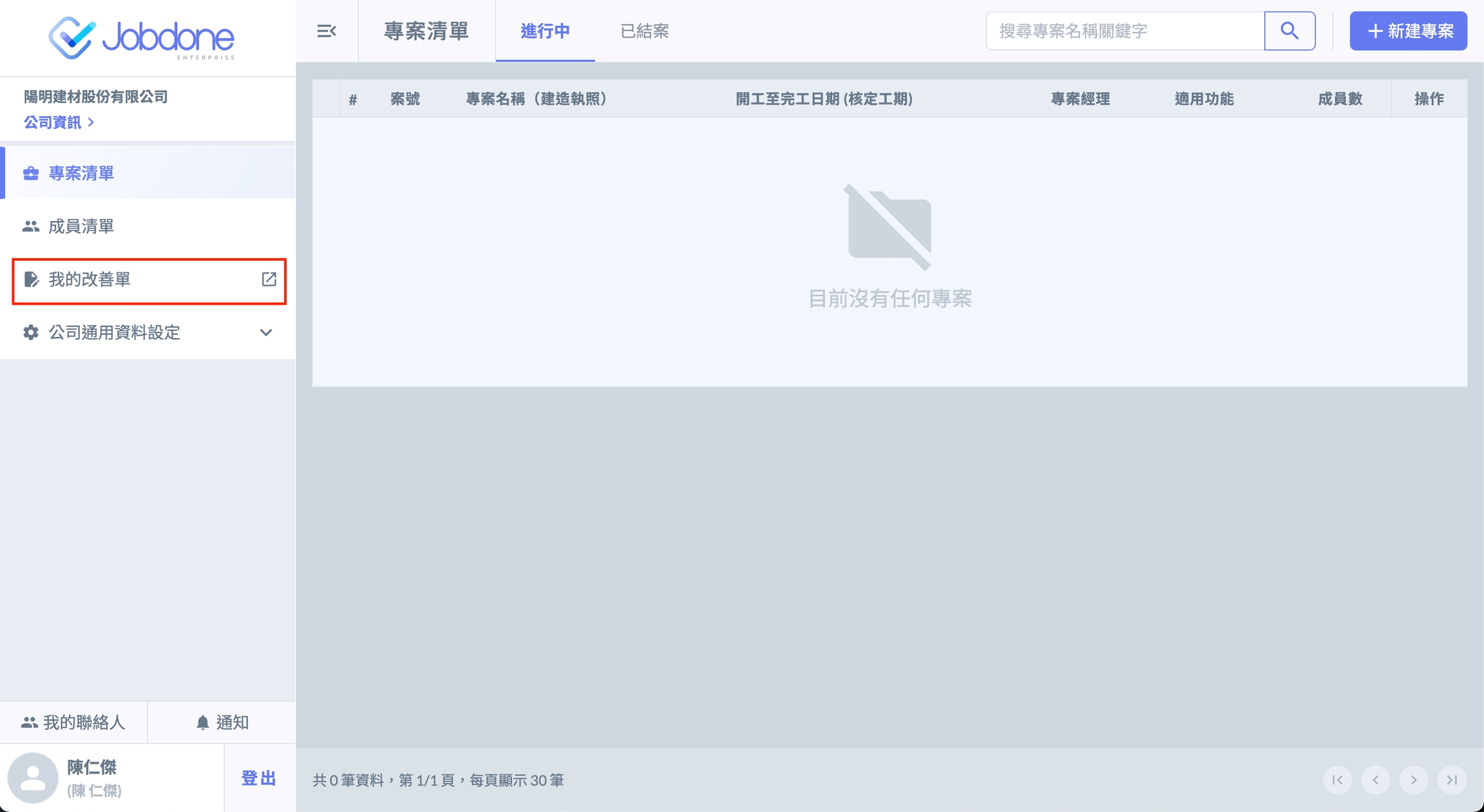1484x812 pixels.
Task: Go to previous page arrow
Action: [x=1375, y=780]
